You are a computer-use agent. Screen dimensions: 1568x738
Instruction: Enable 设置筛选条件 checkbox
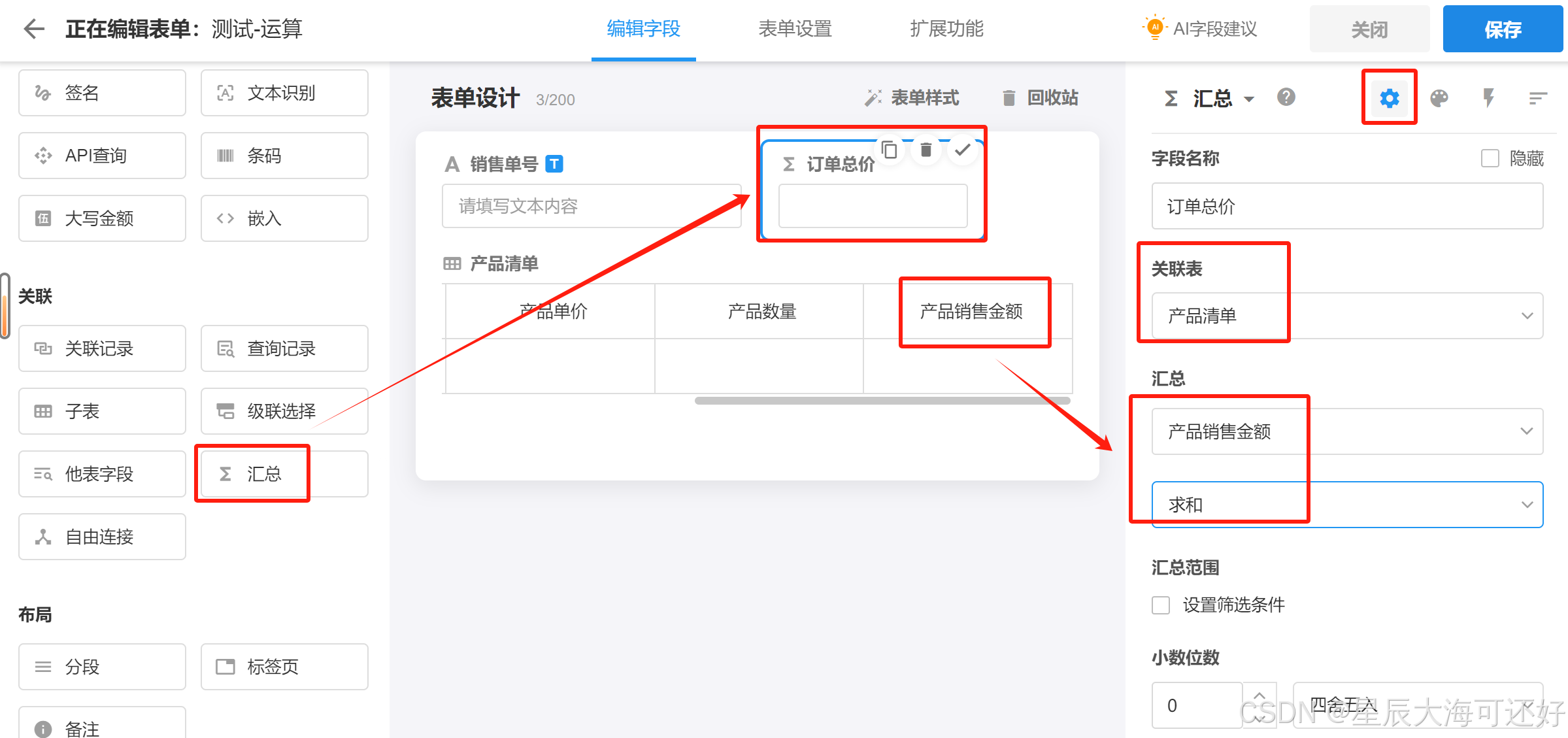[x=1161, y=605]
